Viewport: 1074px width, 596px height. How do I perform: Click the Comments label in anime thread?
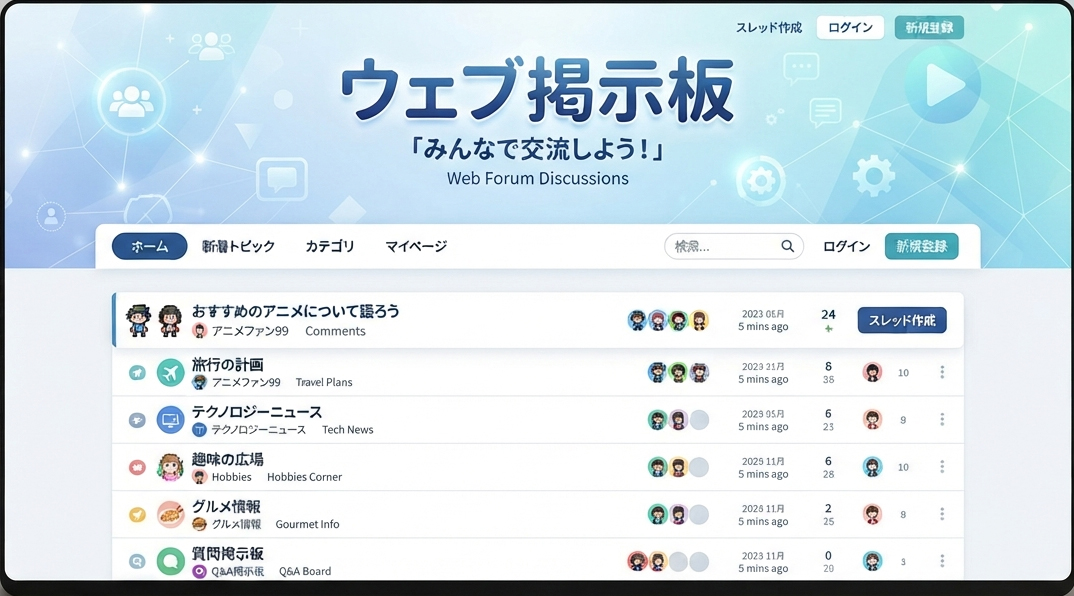(x=335, y=331)
